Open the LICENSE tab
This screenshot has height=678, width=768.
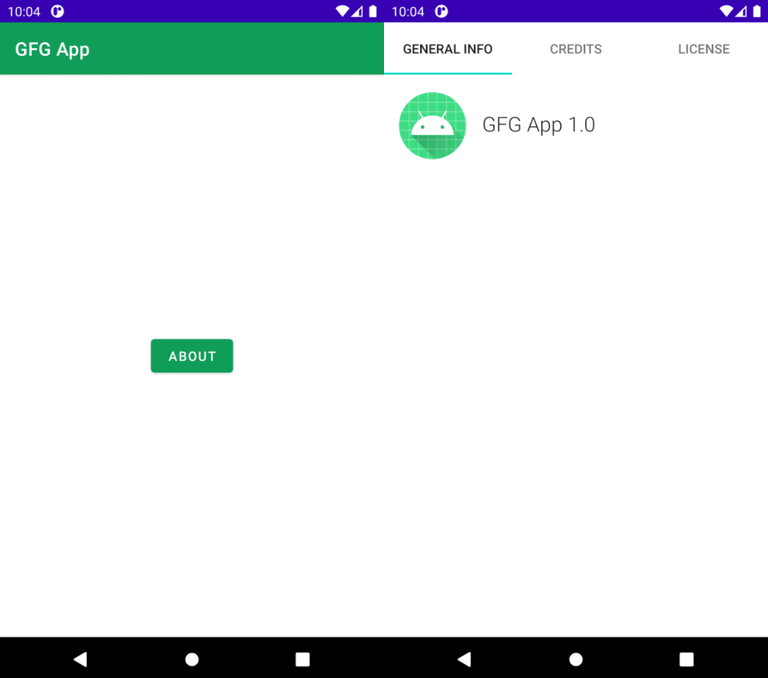click(x=703, y=49)
